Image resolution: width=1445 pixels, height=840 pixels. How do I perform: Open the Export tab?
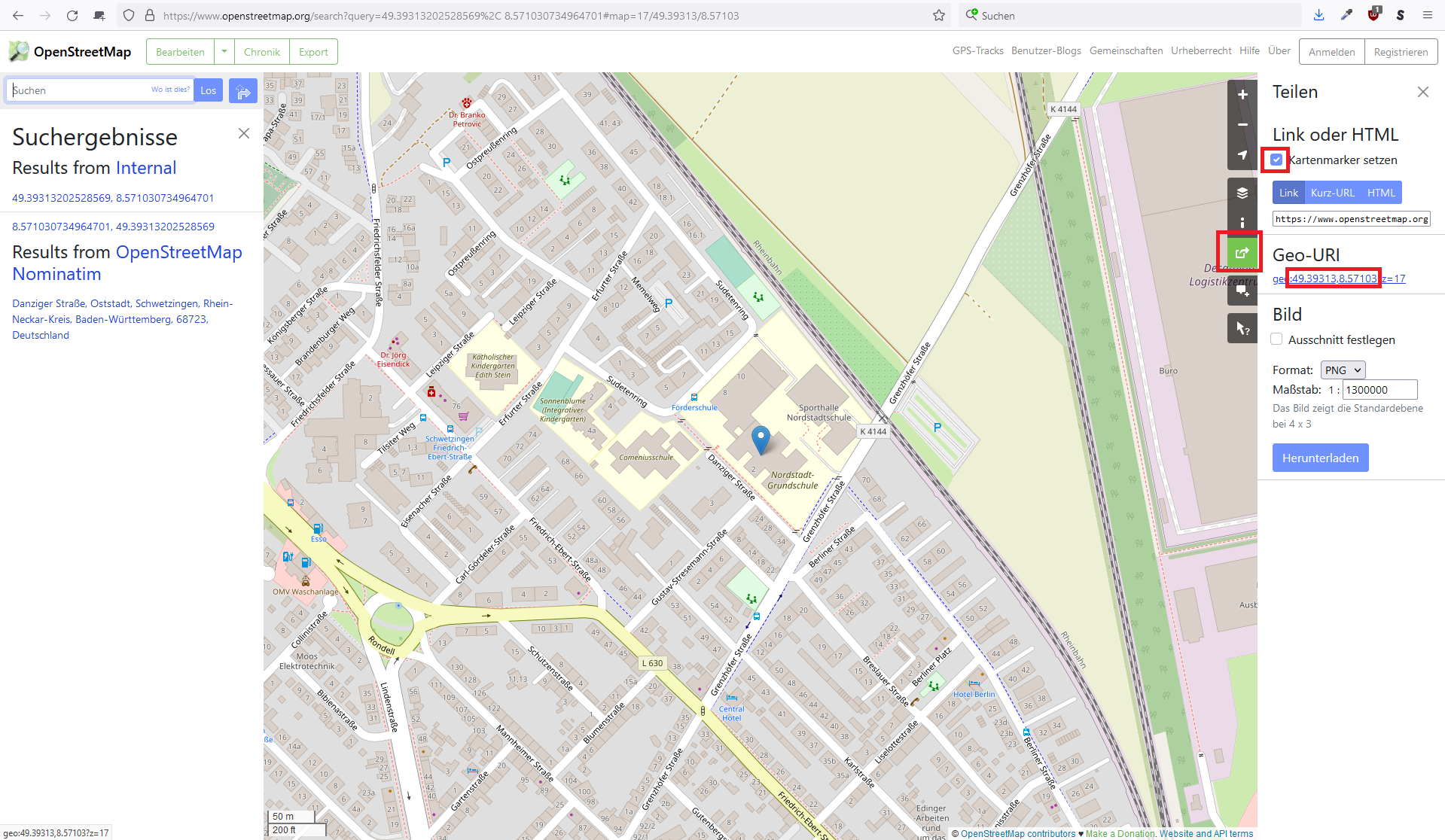pos(313,52)
